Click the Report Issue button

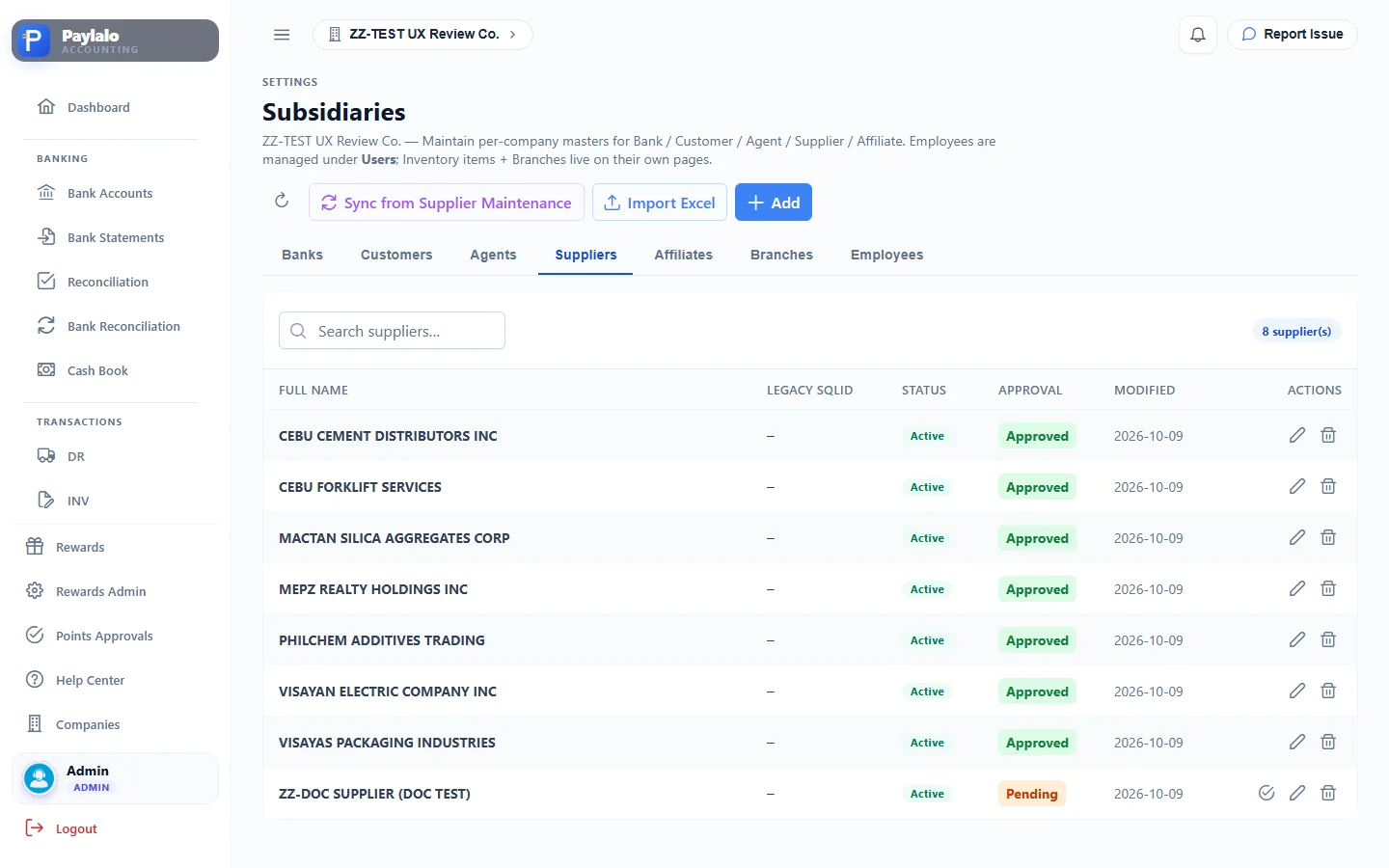(x=1293, y=35)
